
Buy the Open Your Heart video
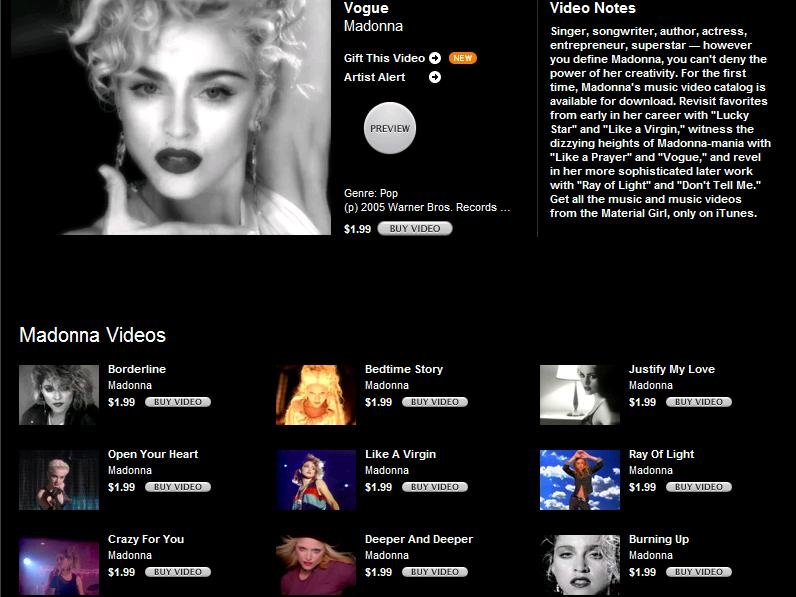pyautogui.click(x=178, y=487)
